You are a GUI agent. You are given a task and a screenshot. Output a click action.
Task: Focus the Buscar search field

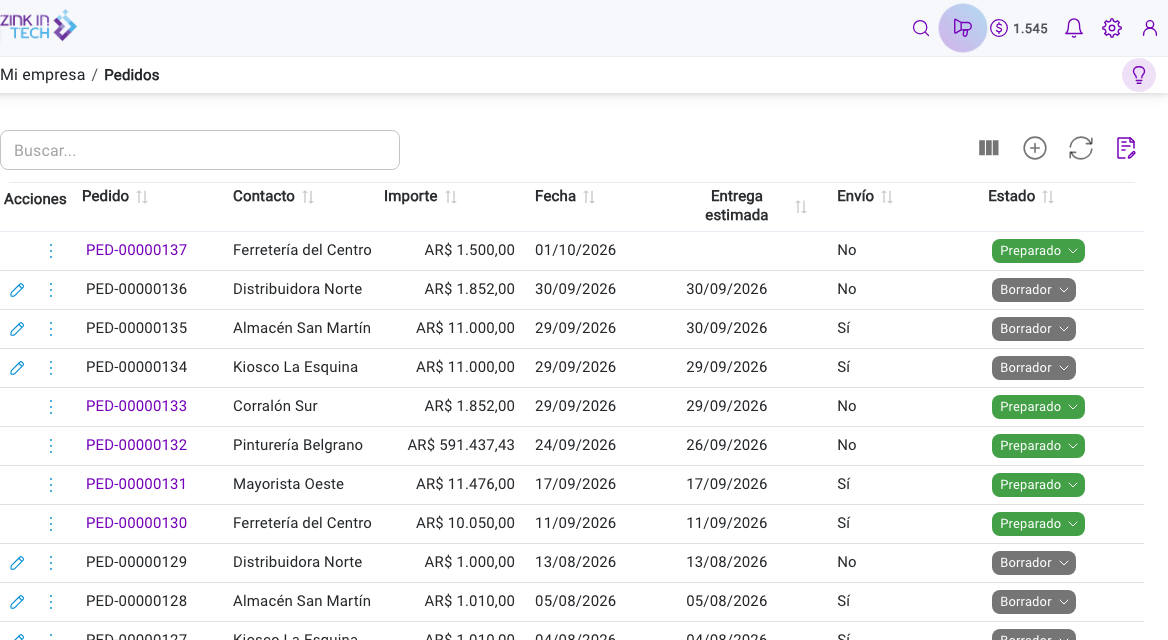(x=200, y=151)
